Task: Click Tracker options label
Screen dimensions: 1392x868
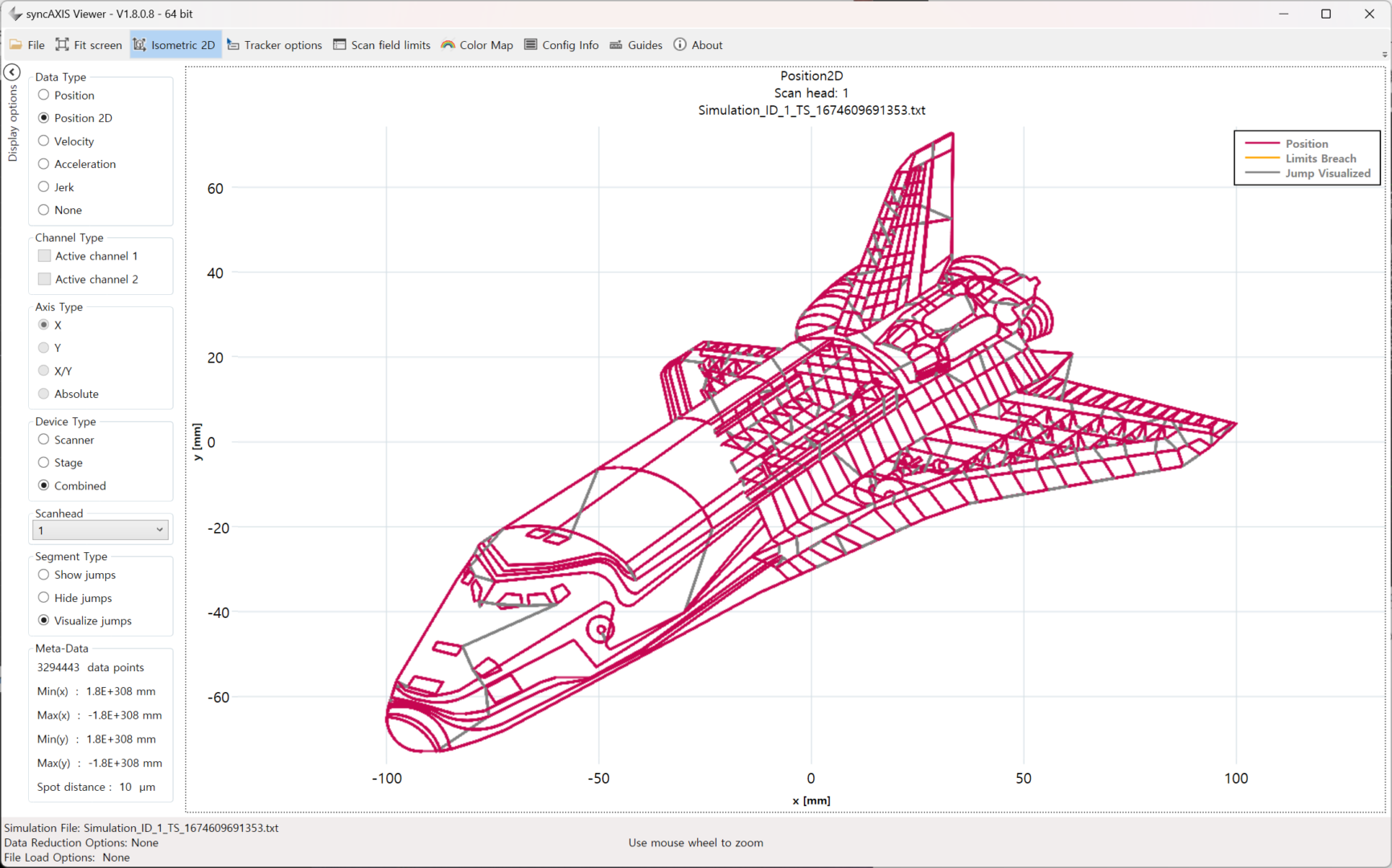Action: 283,45
